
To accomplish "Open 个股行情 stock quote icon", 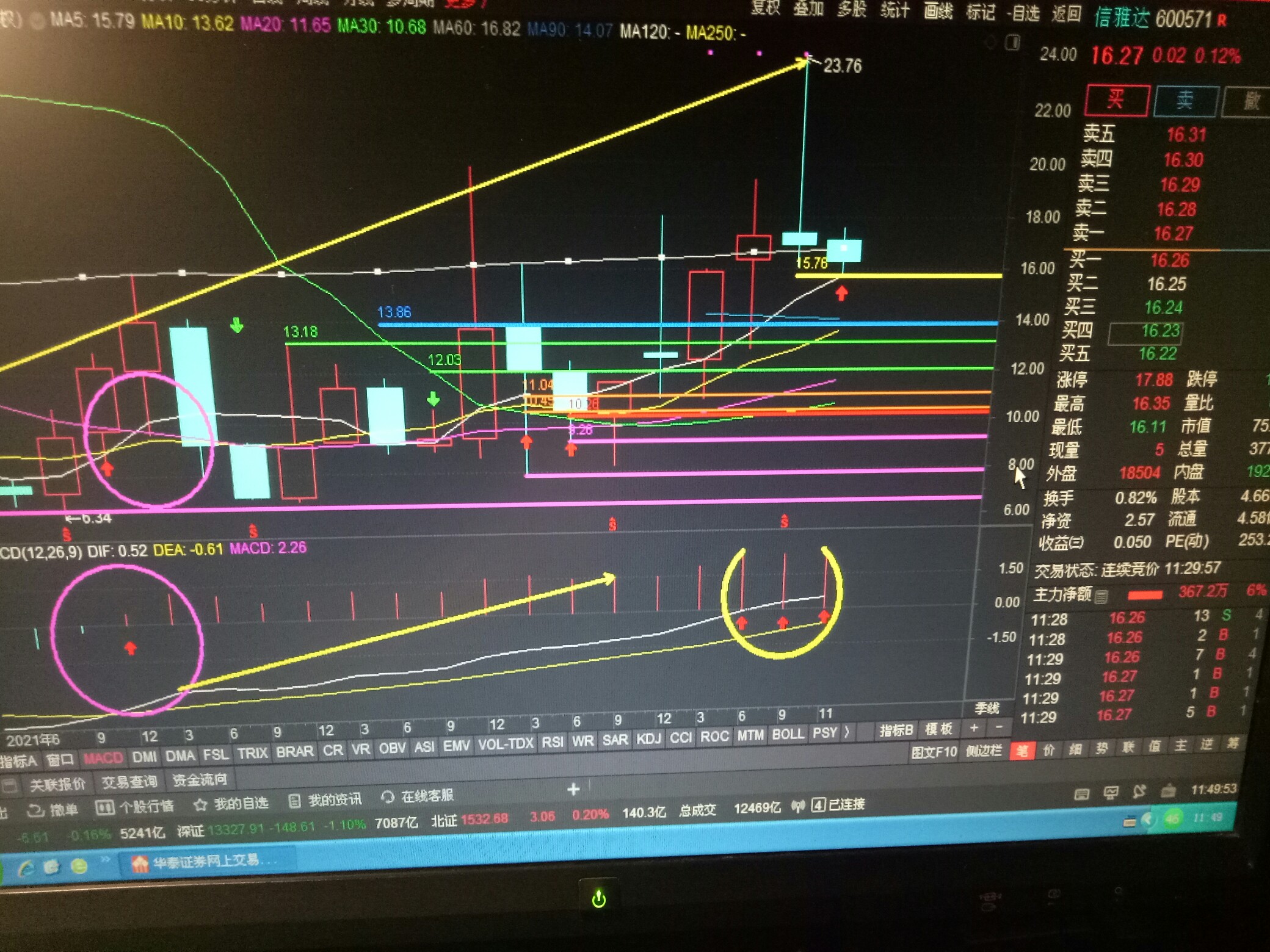I will [x=104, y=807].
